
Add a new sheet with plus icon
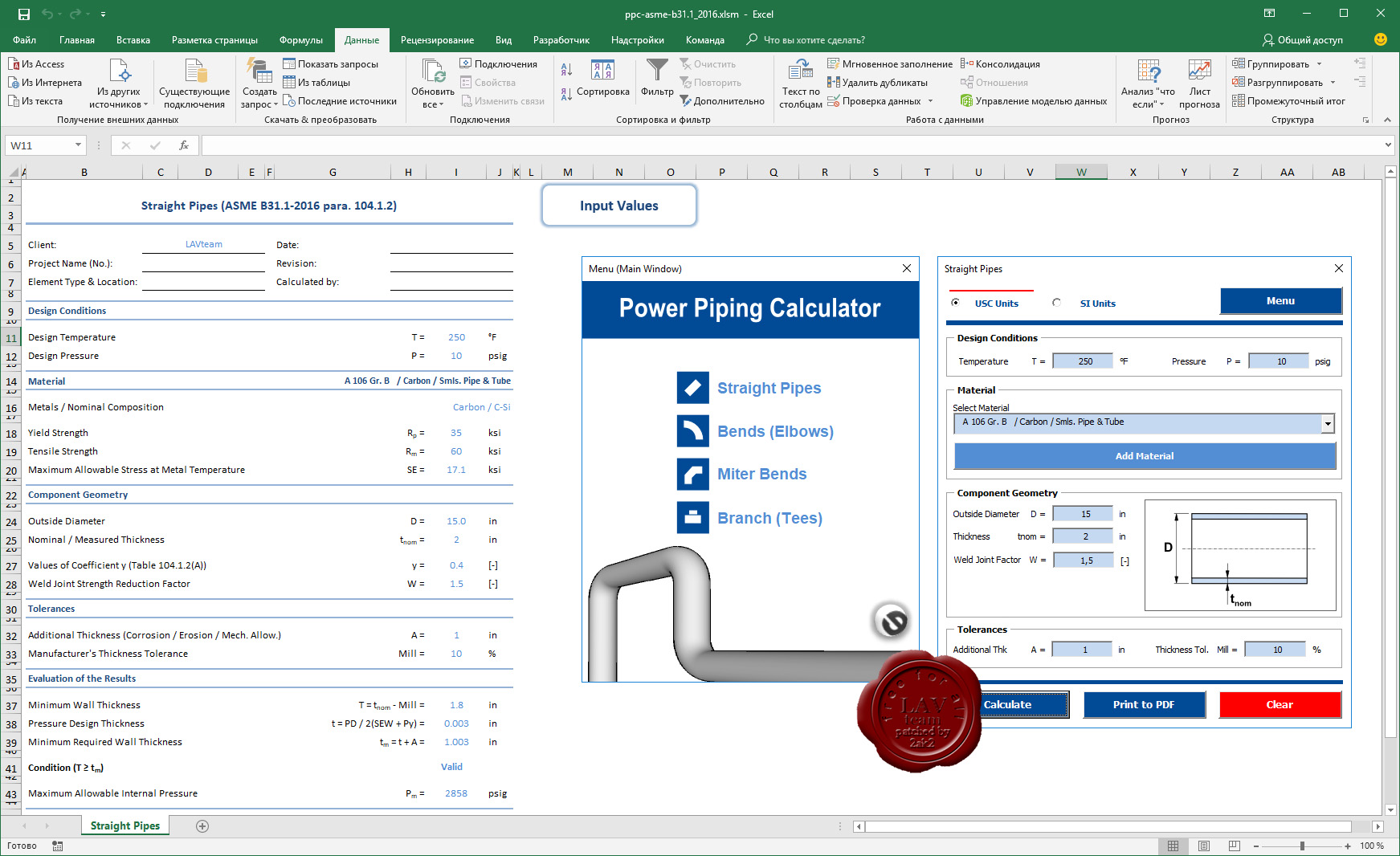pos(202,826)
